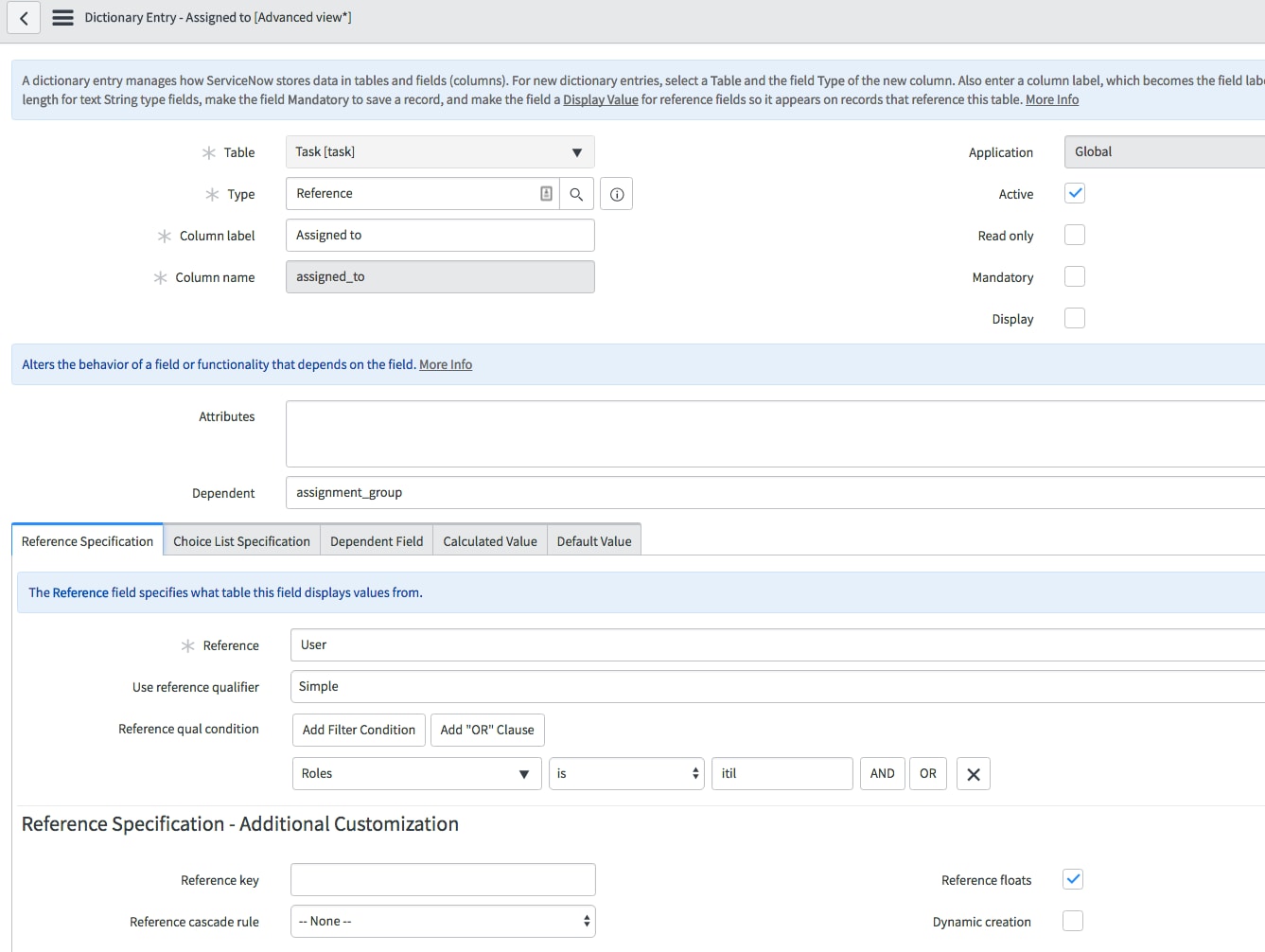Click the back arrow icon
1265x952 pixels.
(24, 18)
